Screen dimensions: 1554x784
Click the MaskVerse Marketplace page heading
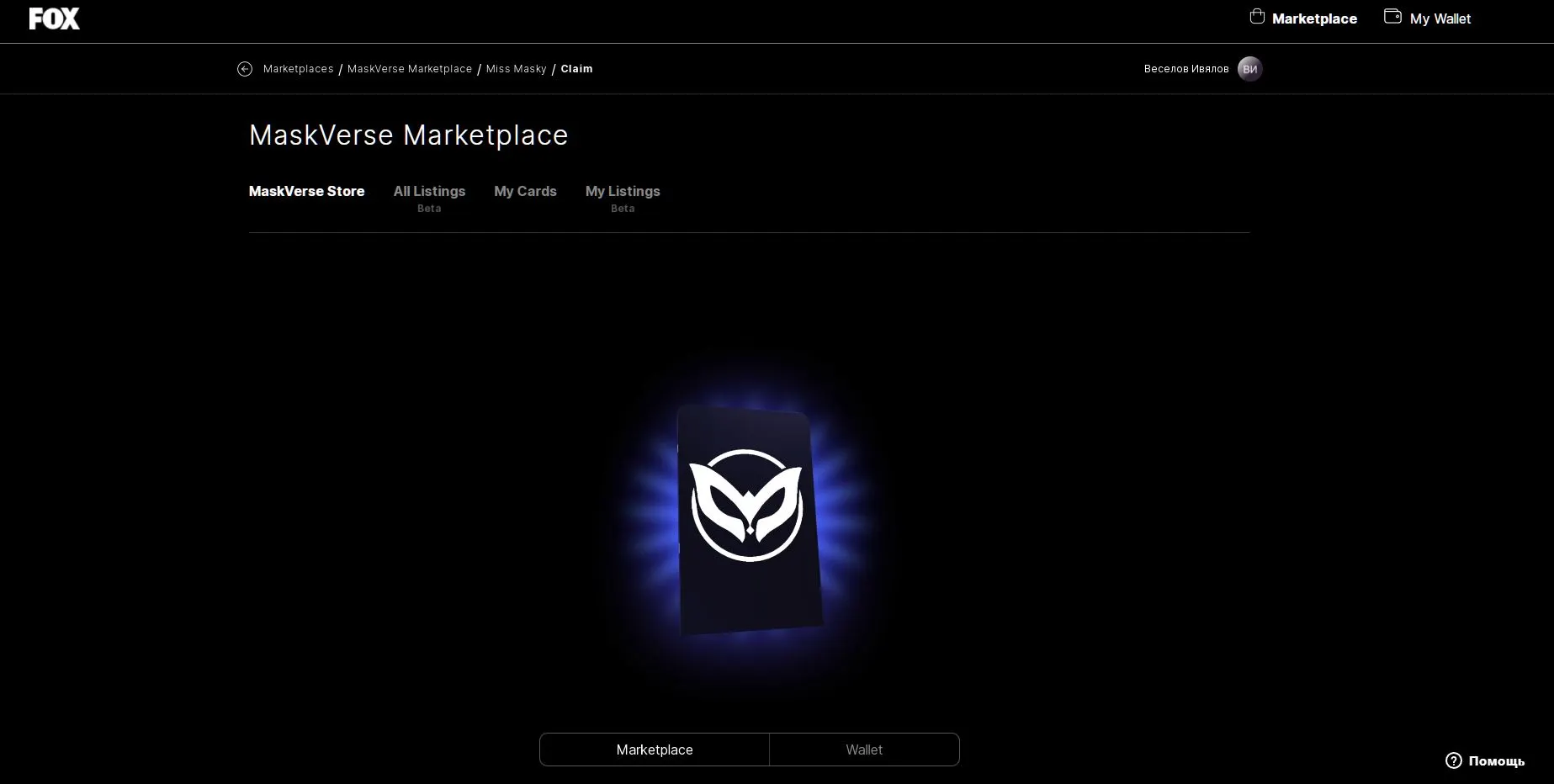[x=409, y=135]
